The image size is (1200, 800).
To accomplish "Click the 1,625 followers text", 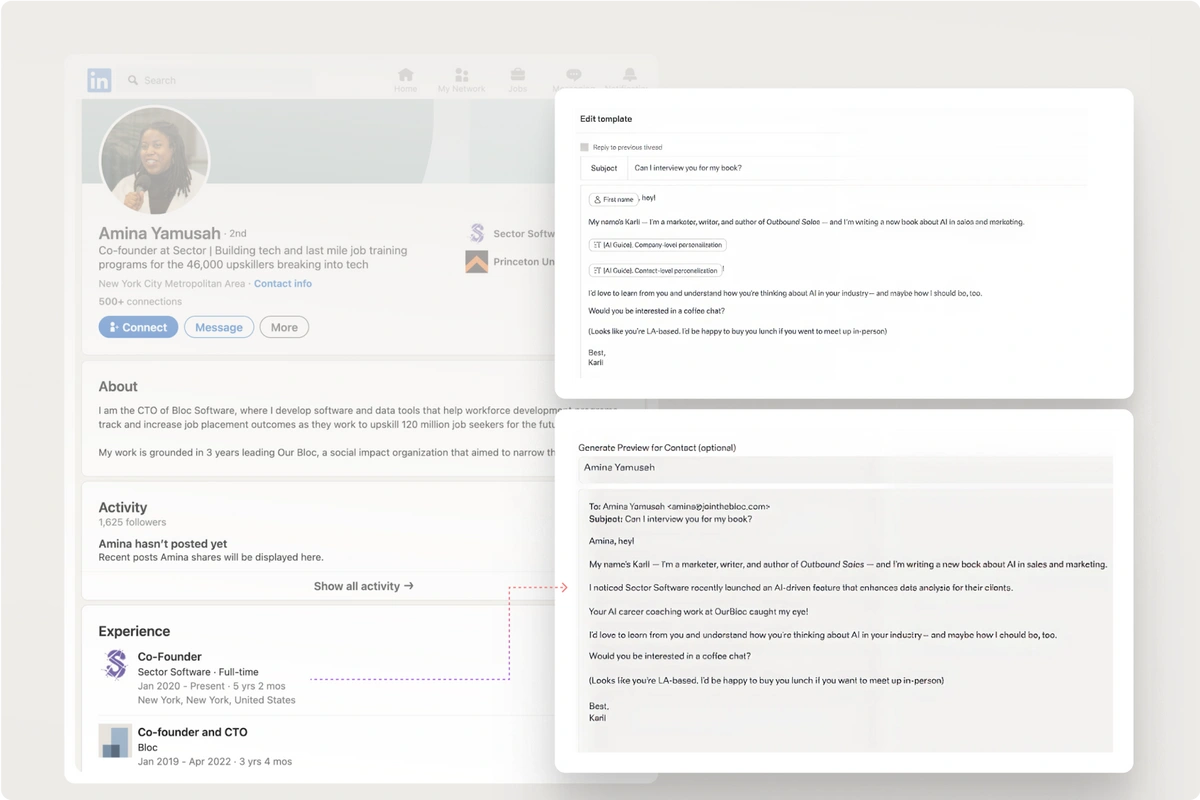I will [132, 522].
